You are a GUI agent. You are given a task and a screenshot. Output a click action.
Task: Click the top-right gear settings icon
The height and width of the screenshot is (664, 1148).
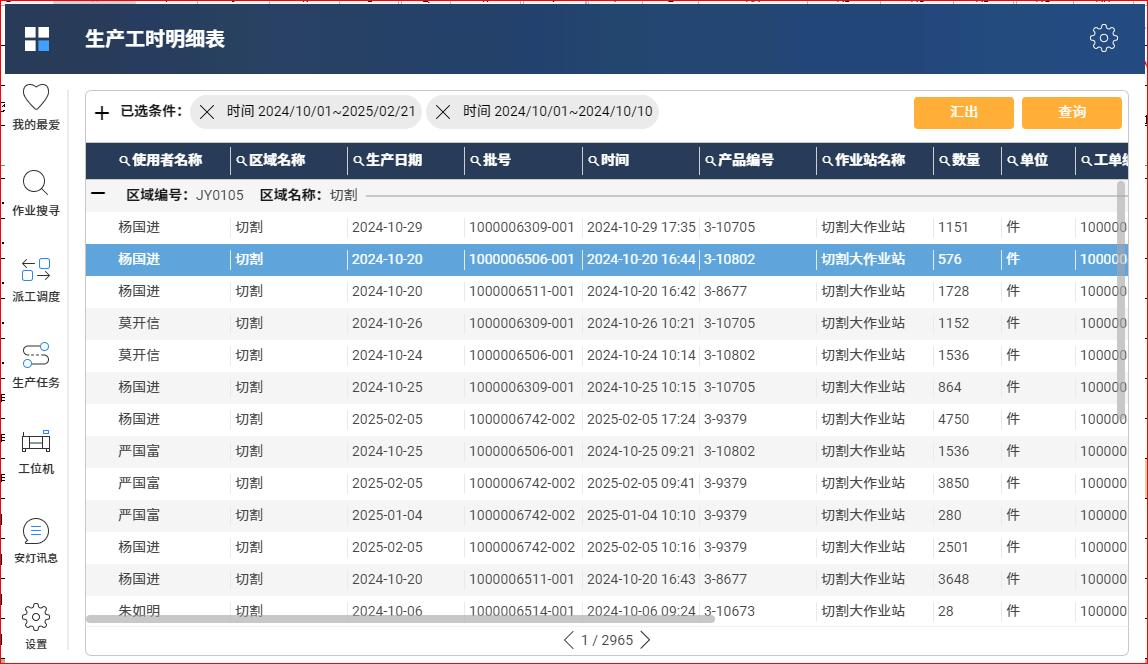point(1103,38)
